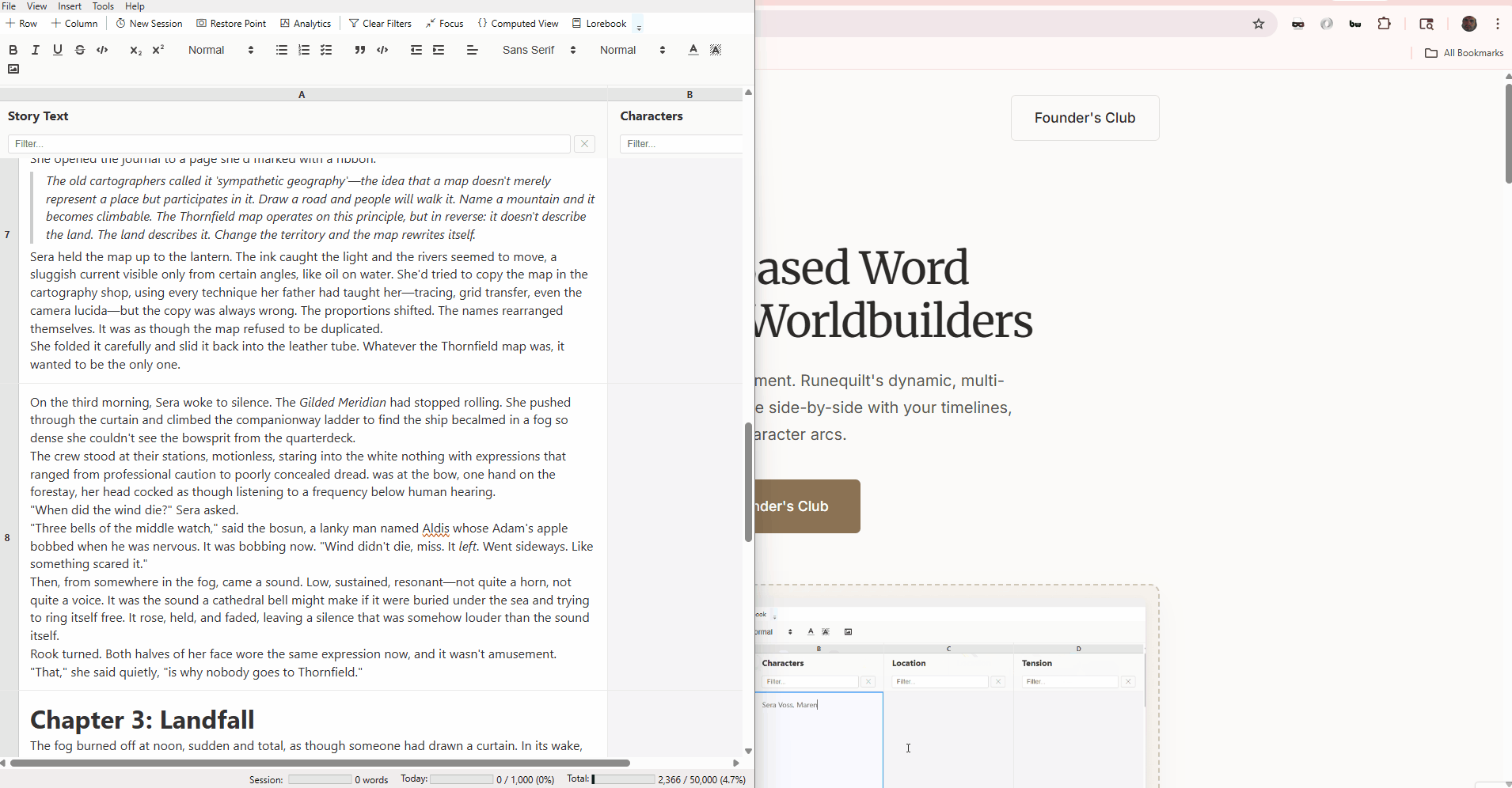This screenshot has height=788, width=1512.
Task: Expand the toolbar overflow arrow after Lorebook
Action: point(639,25)
